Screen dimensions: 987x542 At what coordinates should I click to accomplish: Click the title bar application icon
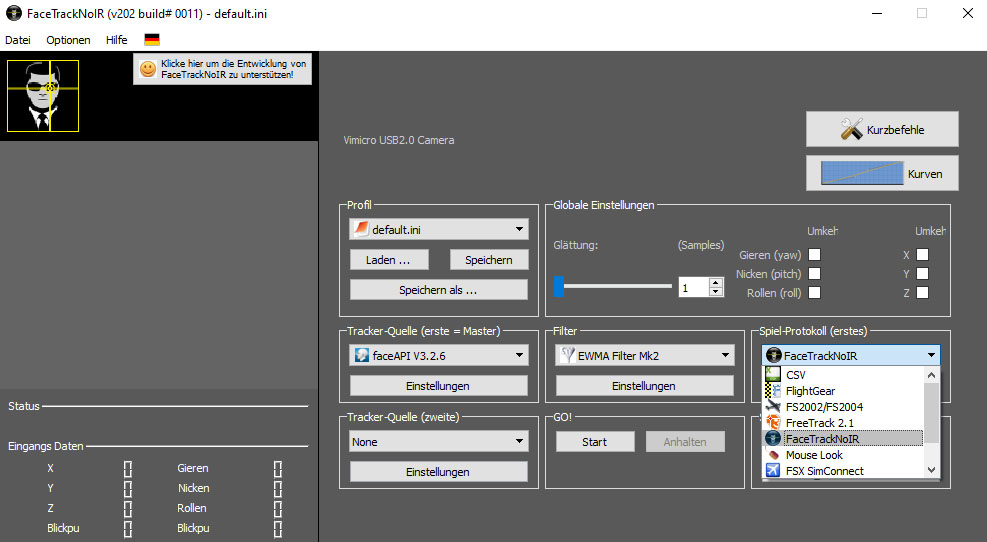[x=13, y=13]
